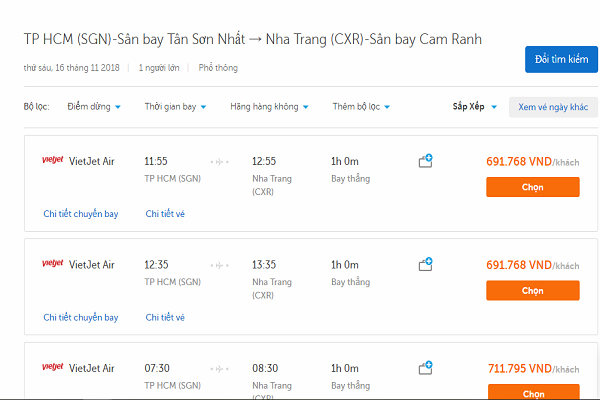Screen dimensions: 600x400
Task: Choose the 11:55 VietJet flight with Chọn
Action: (533, 187)
